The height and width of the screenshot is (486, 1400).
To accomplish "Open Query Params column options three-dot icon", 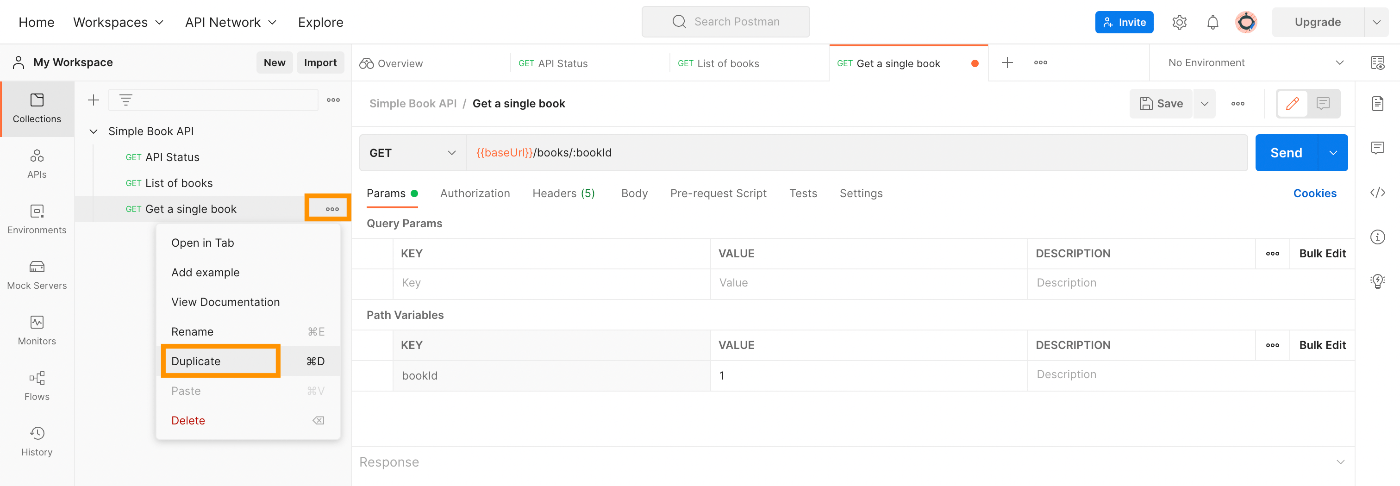I will tap(1272, 254).
